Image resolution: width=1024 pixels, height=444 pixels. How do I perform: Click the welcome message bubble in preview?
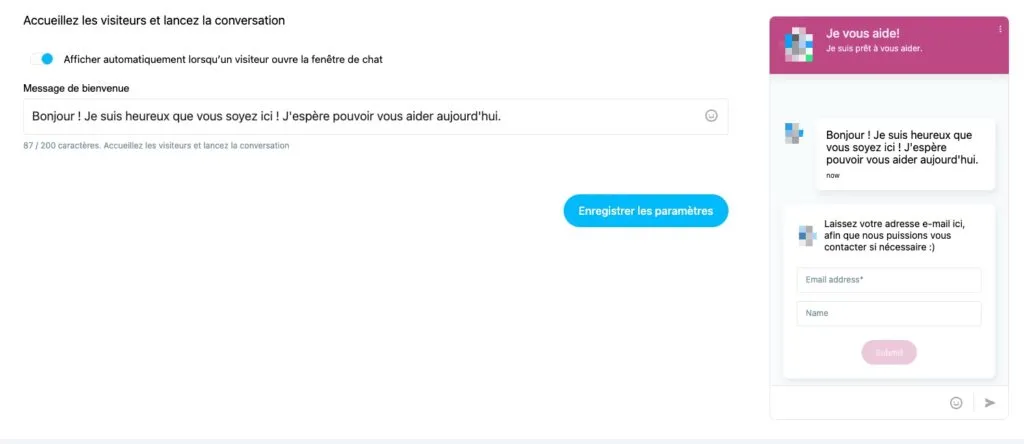pyautogui.click(x=905, y=154)
